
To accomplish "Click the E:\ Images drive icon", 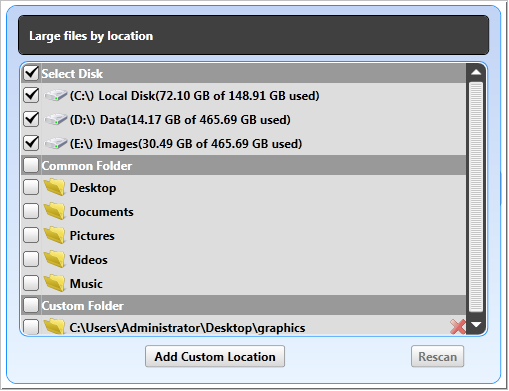I will coord(55,144).
